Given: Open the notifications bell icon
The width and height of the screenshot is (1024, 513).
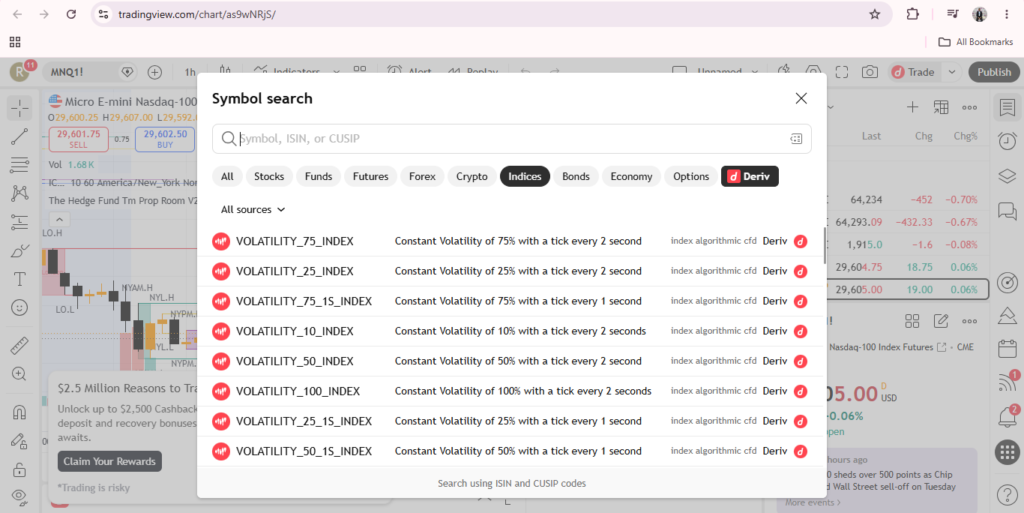Looking at the screenshot, I should 1007,416.
